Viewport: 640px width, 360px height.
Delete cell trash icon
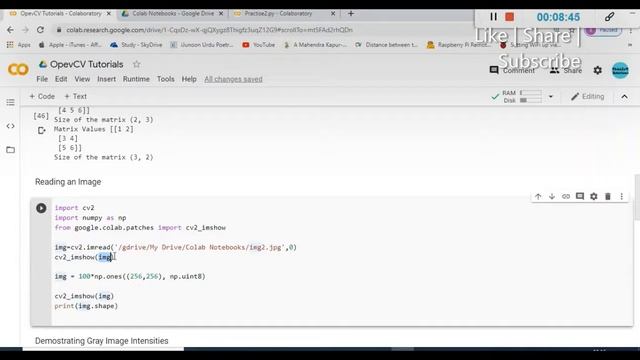[x=608, y=197]
